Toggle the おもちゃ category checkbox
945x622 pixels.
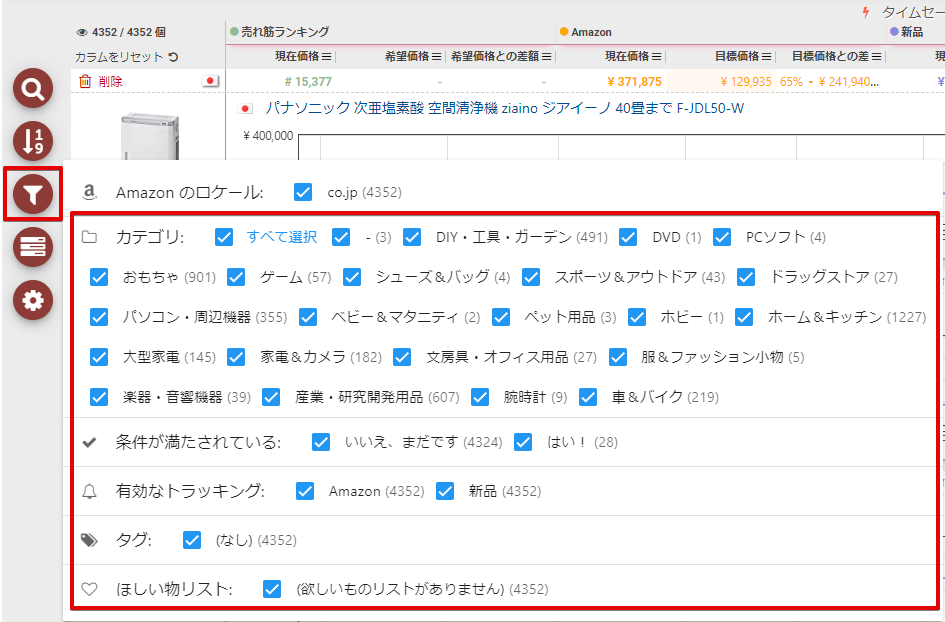99,277
